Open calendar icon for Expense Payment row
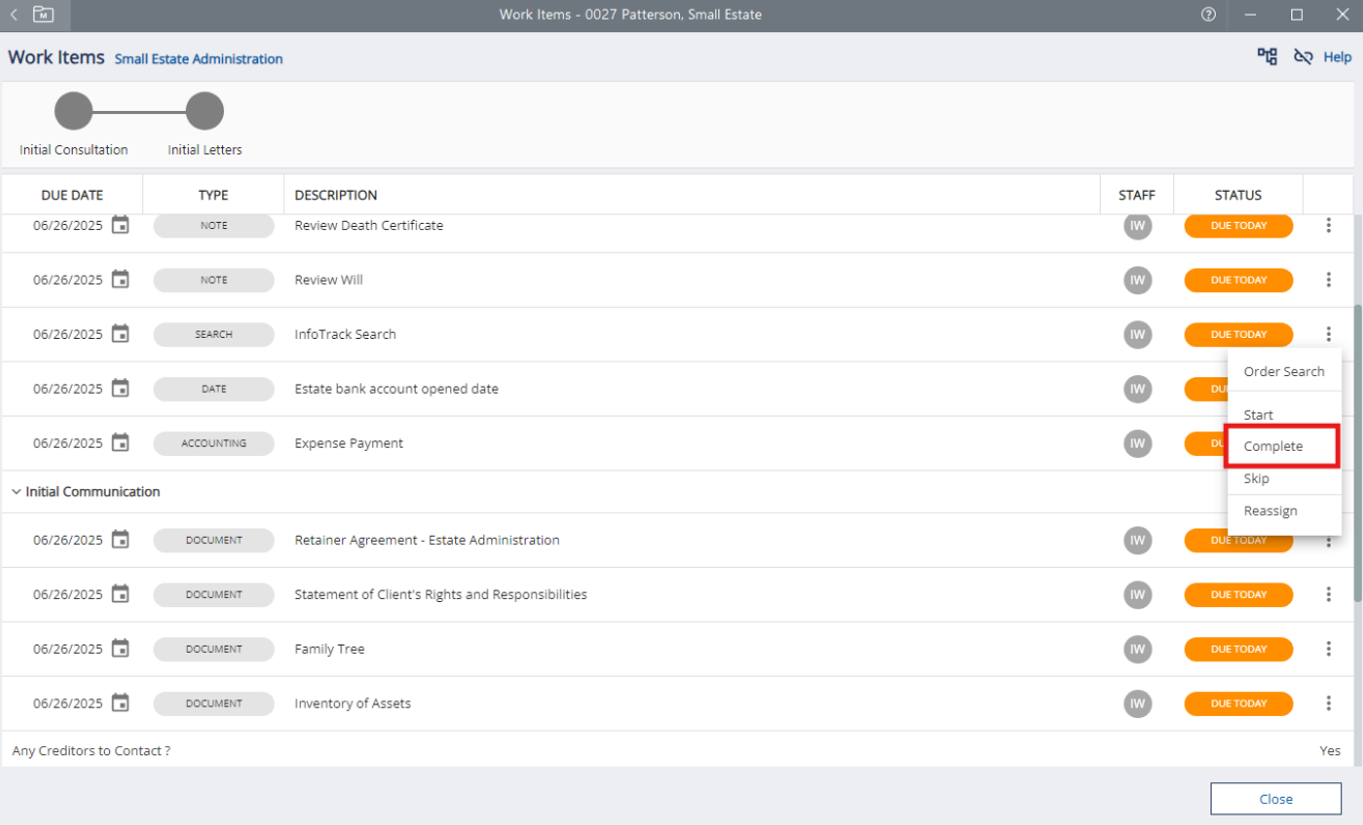 120,443
